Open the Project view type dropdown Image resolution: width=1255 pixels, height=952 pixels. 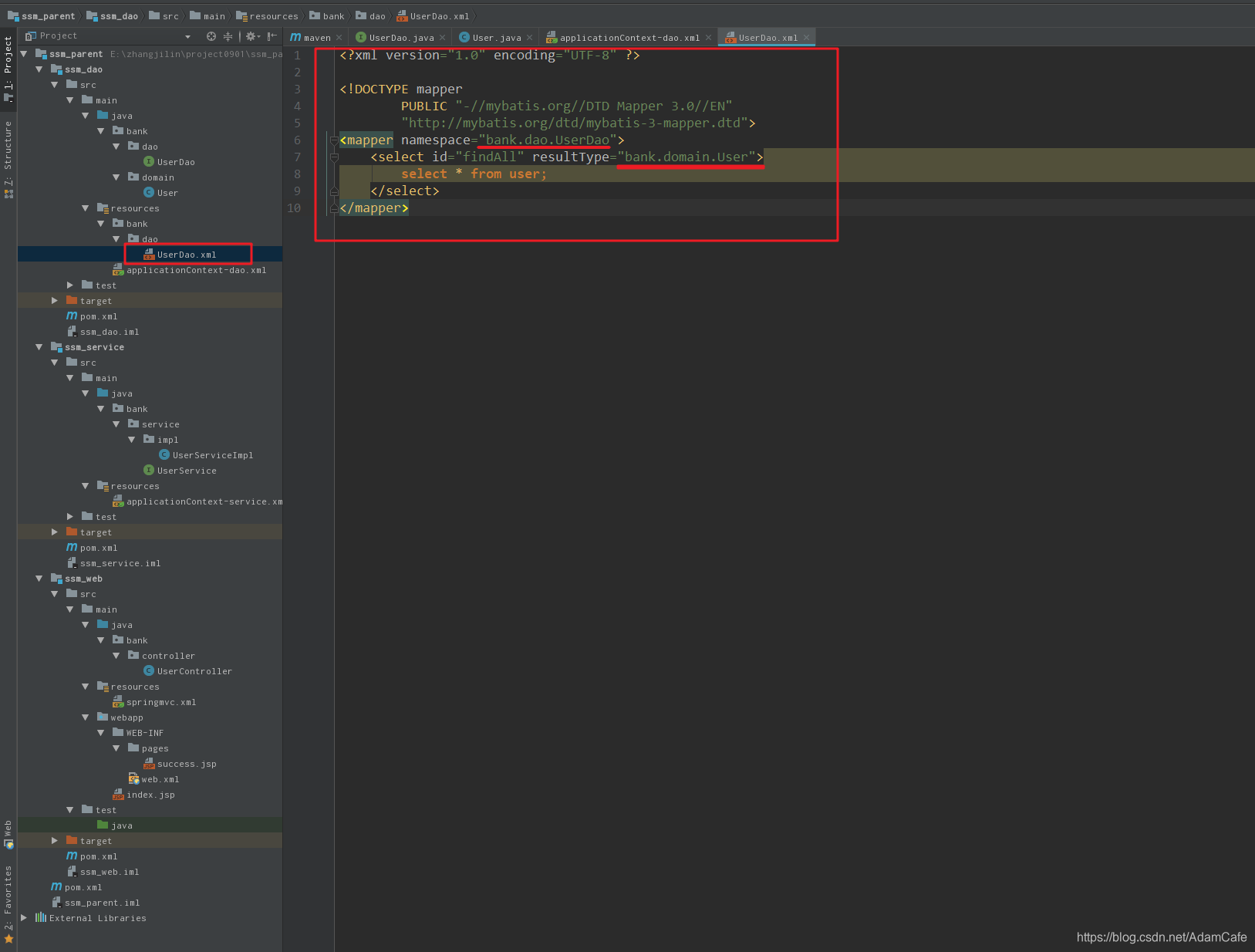tap(187, 36)
